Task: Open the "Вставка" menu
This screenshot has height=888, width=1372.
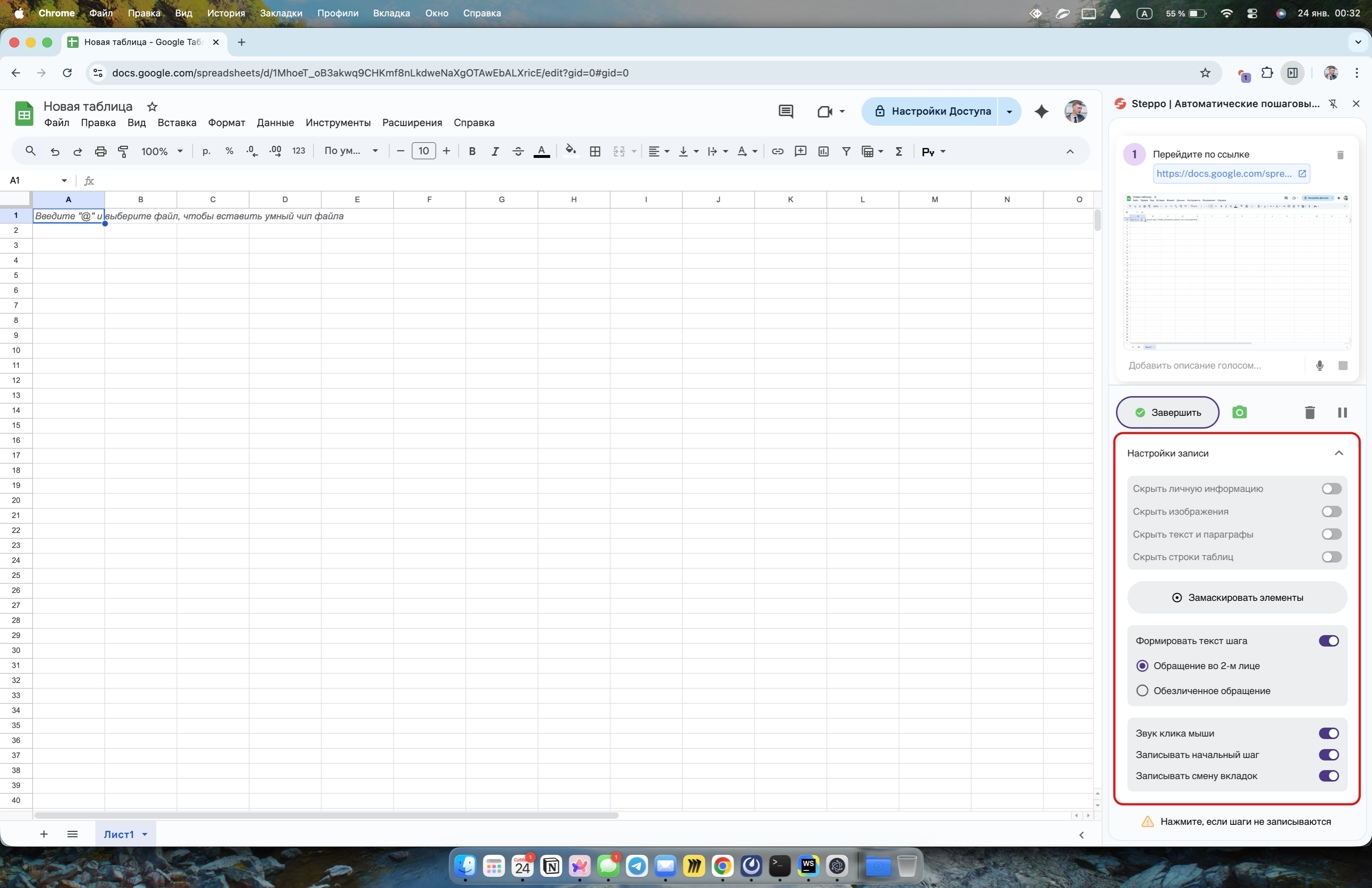Action: [x=177, y=123]
